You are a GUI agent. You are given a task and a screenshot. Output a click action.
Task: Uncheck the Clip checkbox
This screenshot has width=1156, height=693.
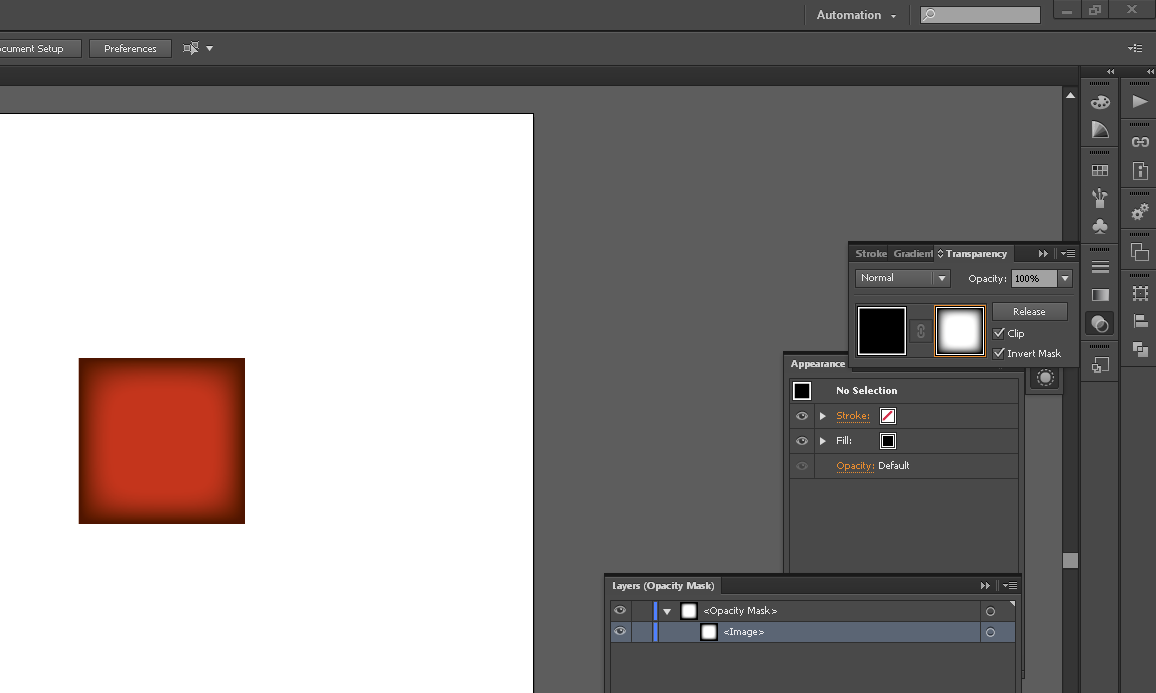click(999, 333)
